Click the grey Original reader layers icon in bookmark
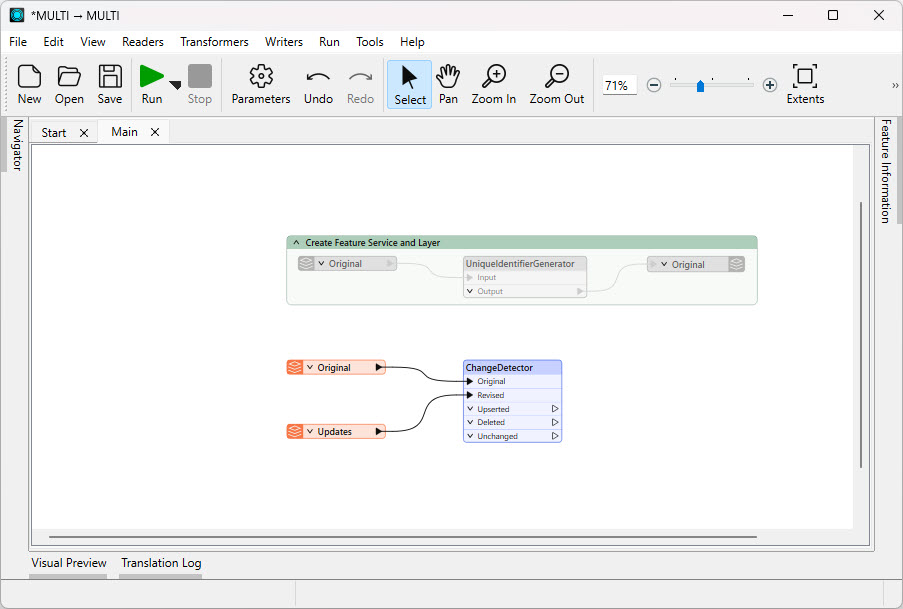903x609 pixels. pos(306,263)
